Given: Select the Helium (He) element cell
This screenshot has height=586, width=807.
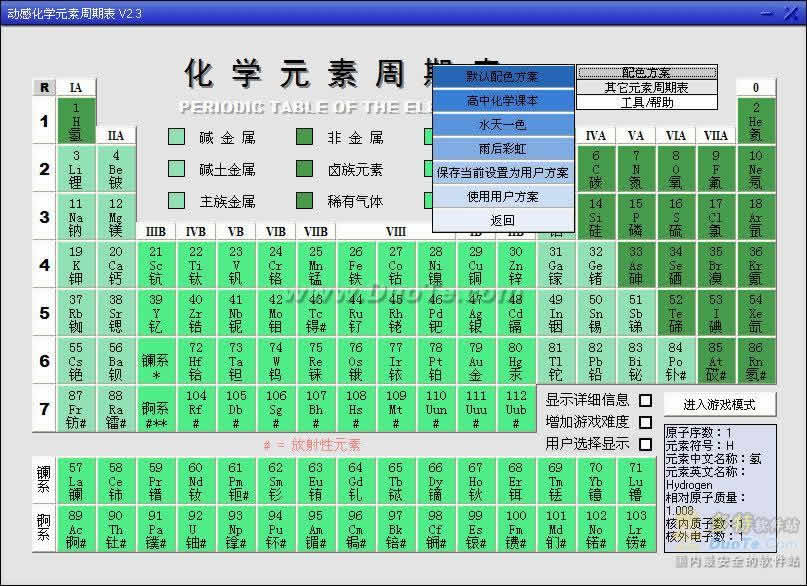Looking at the screenshot, I should (756, 121).
